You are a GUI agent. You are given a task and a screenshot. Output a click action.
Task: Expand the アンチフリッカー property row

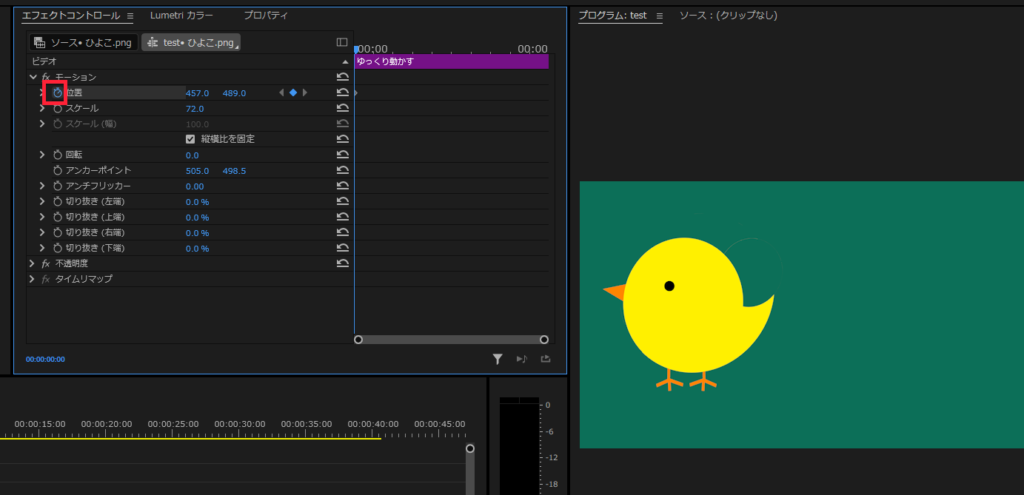tap(42, 186)
